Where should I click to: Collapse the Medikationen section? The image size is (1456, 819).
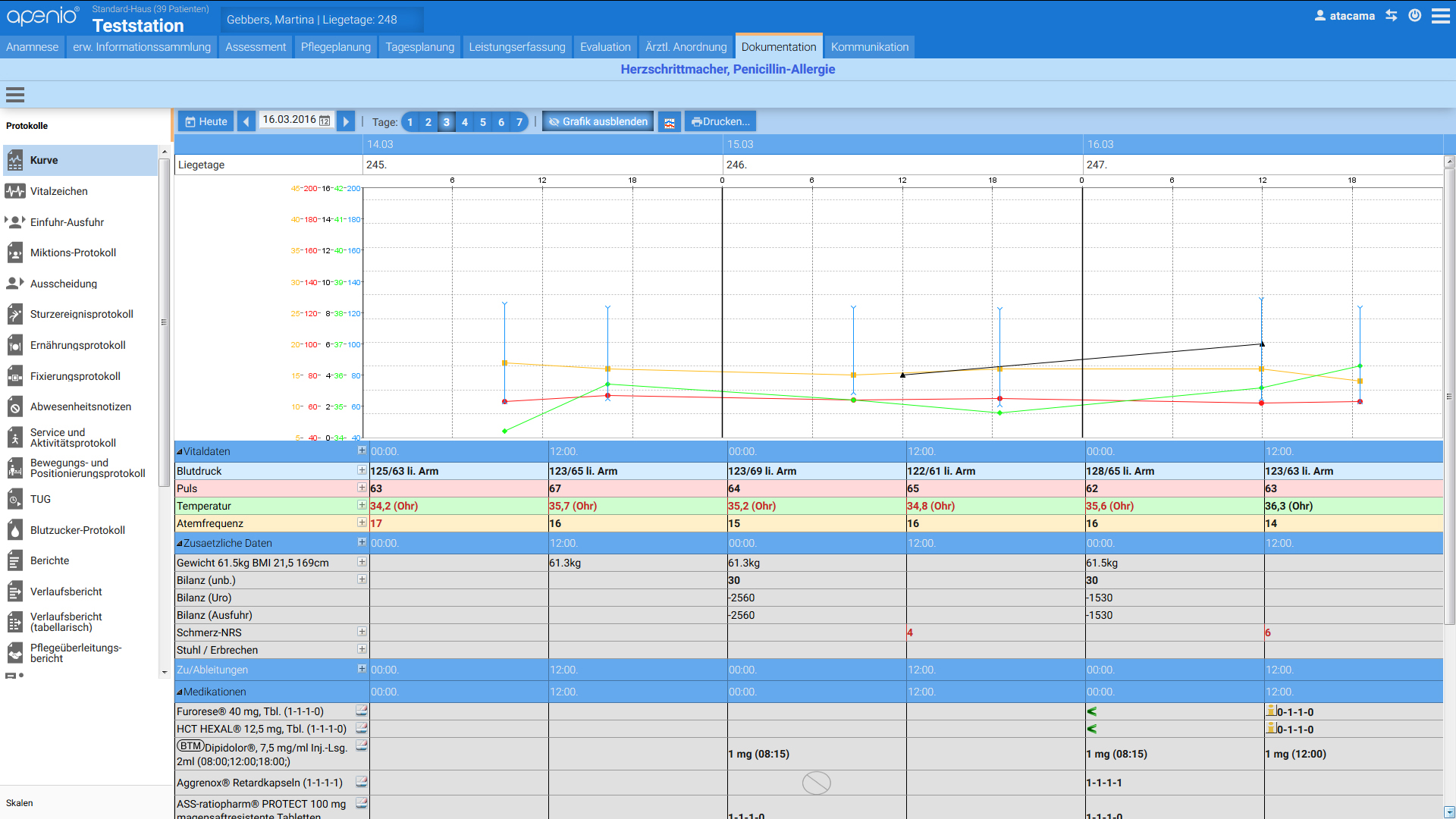(x=180, y=692)
